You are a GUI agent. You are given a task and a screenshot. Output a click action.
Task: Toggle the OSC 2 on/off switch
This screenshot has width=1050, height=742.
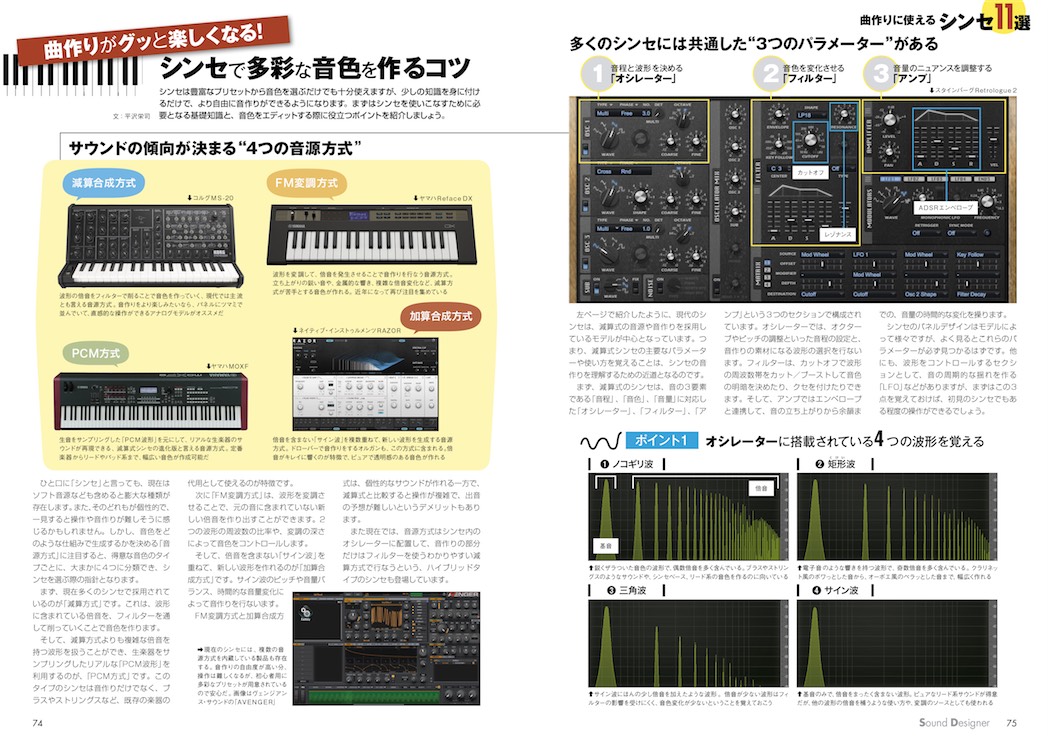[586, 205]
